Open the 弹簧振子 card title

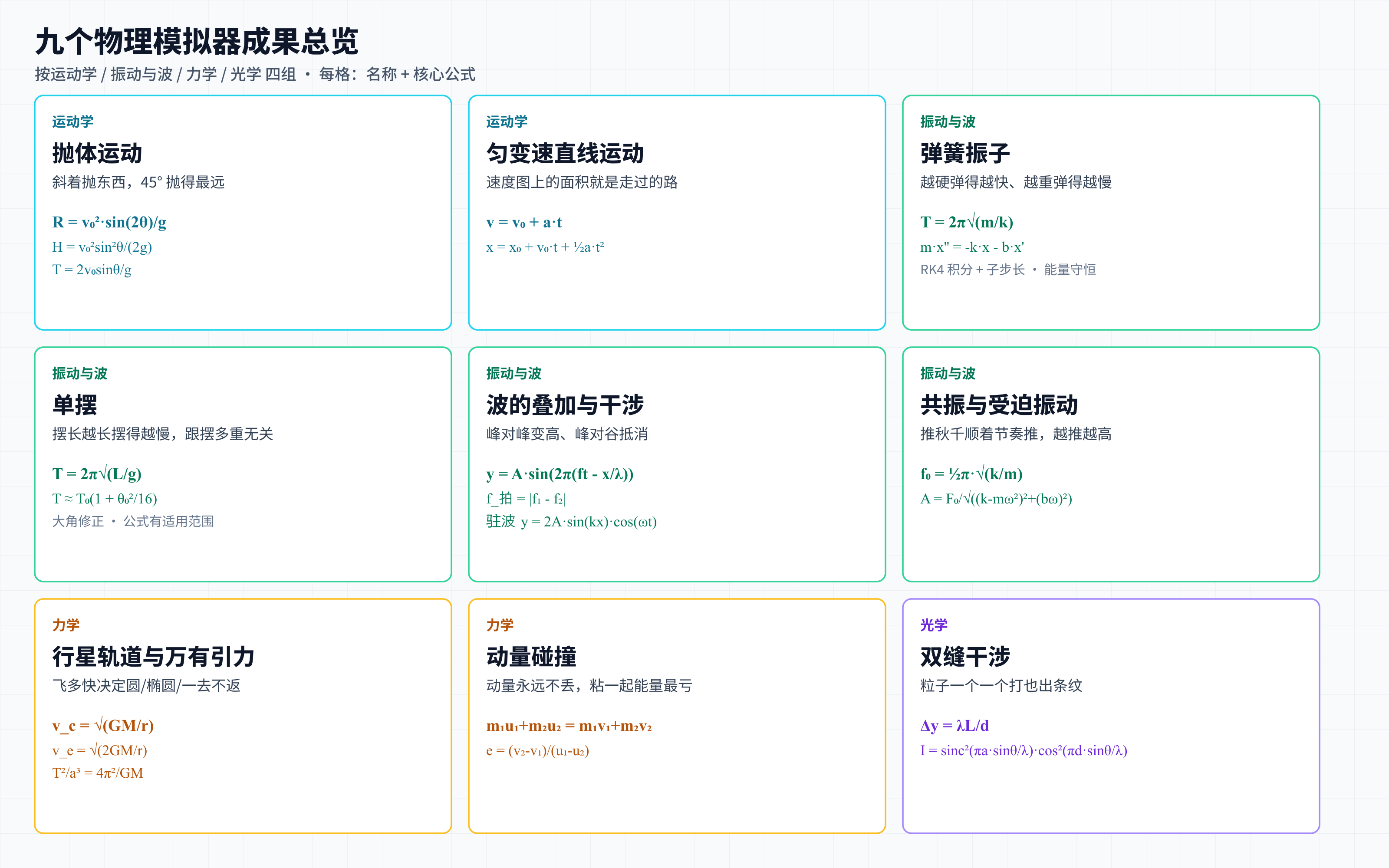pos(965,153)
